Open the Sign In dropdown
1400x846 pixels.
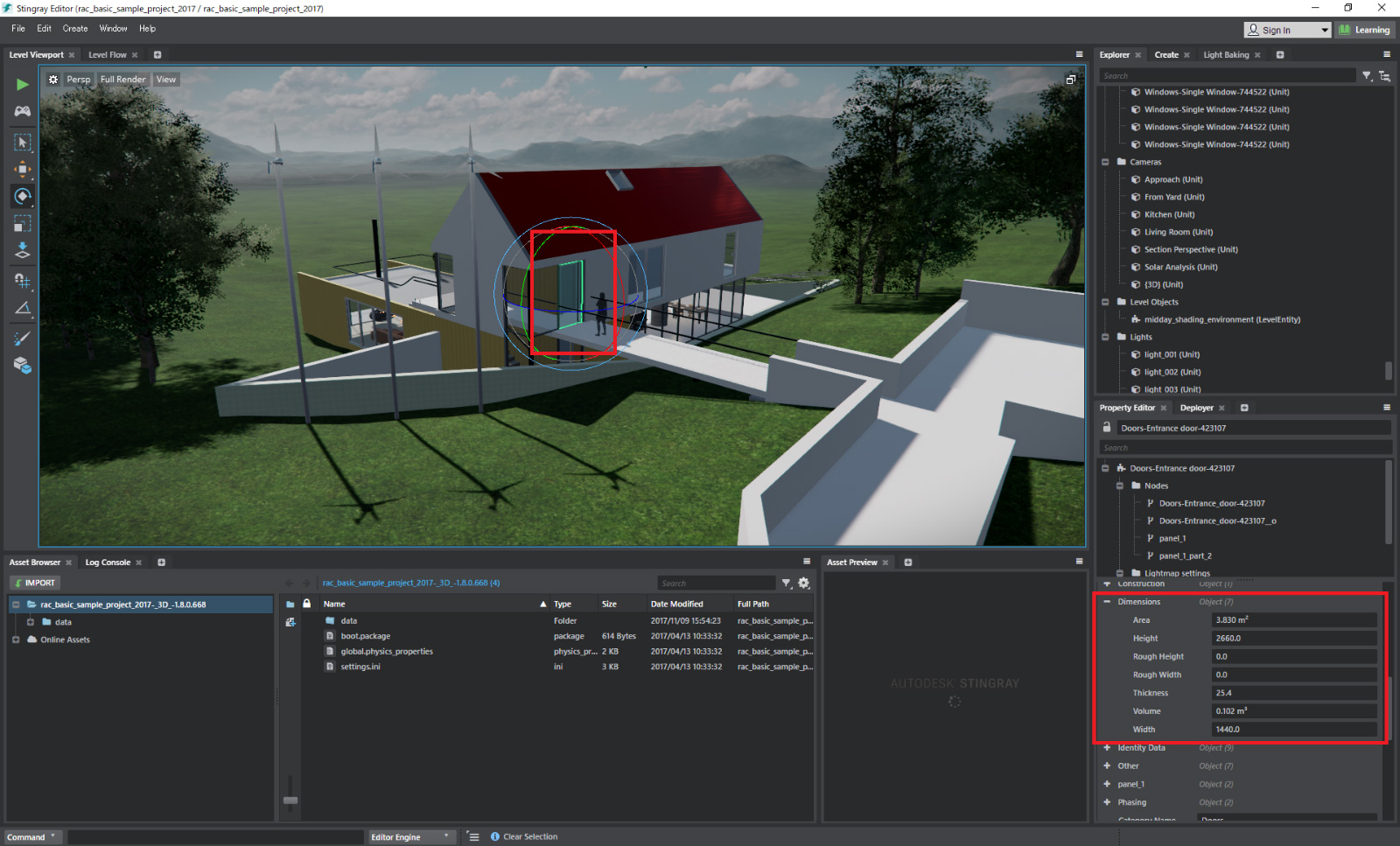point(1289,30)
